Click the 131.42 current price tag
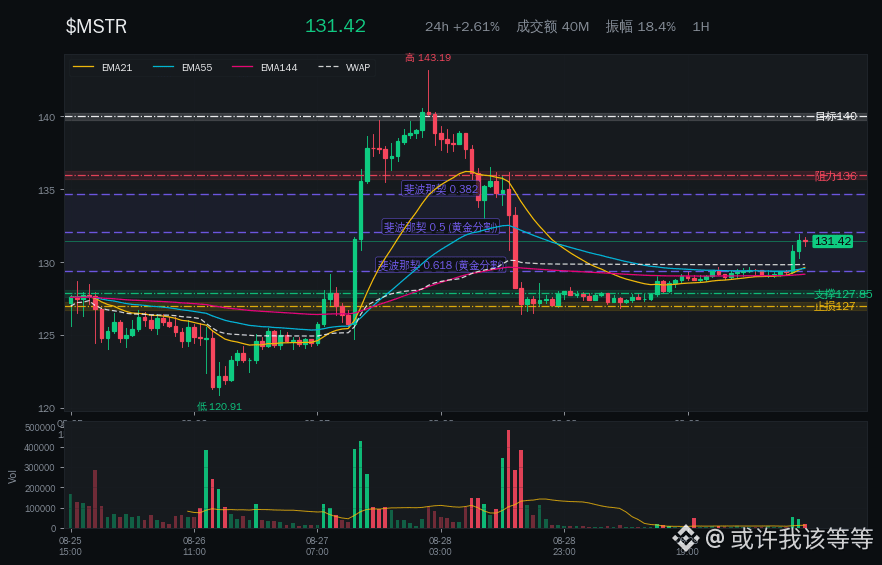The width and height of the screenshot is (882, 565). tap(832, 241)
